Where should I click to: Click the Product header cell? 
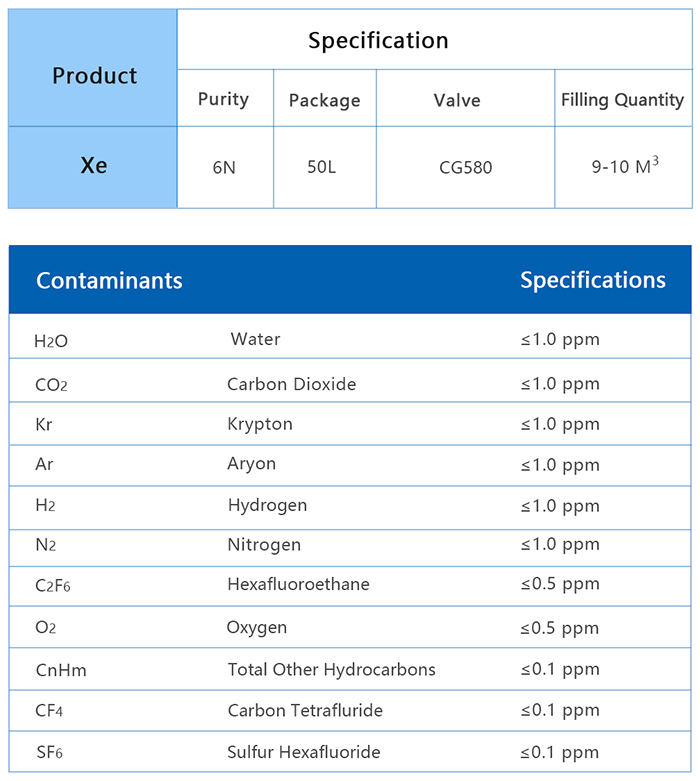(94, 76)
